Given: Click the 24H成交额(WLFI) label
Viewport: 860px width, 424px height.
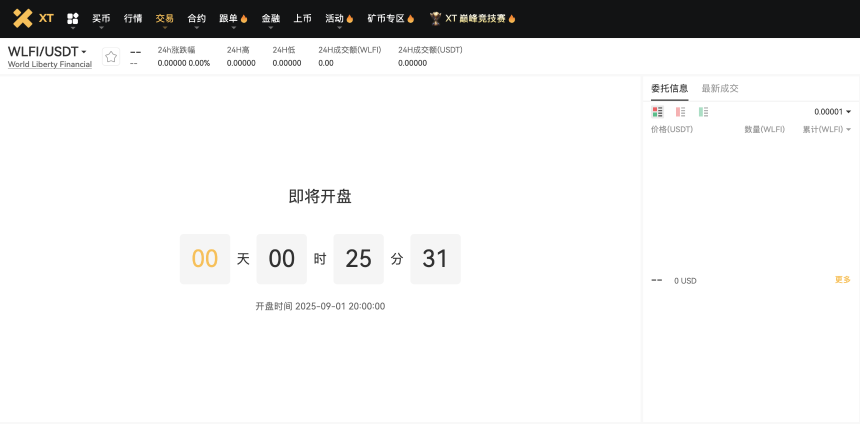Looking at the screenshot, I should coord(350,50).
